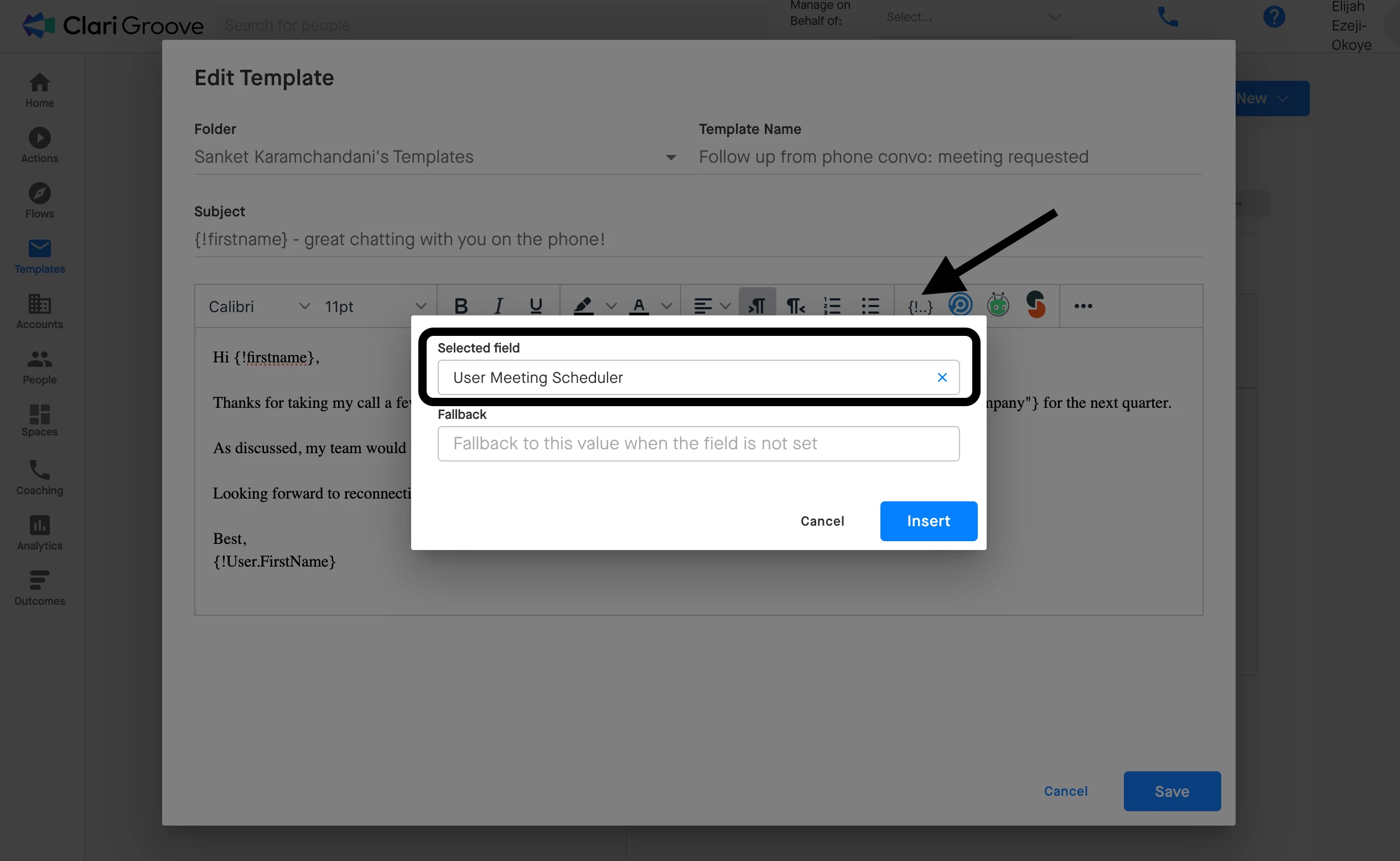1400x861 pixels.
Task: Open the text color picker arrow
Action: (667, 306)
